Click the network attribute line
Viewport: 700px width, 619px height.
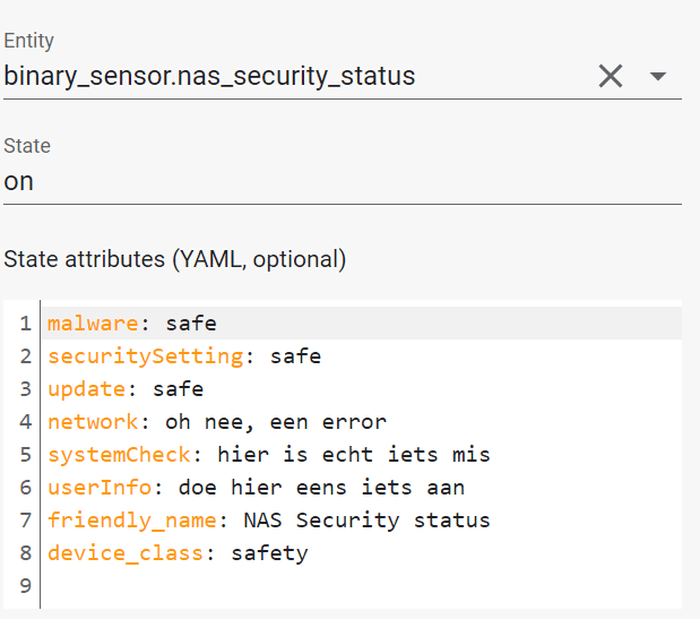point(362,422)
